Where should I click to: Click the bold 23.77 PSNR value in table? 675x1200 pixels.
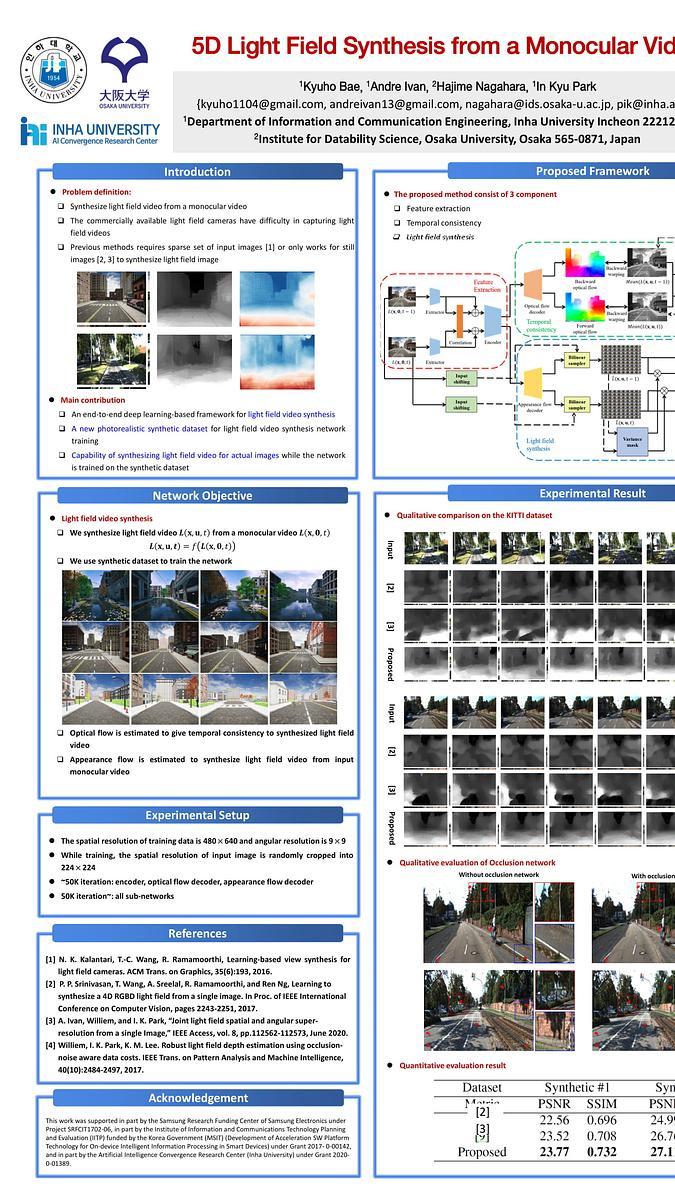pyautogui.click(x=554, y=1152)
